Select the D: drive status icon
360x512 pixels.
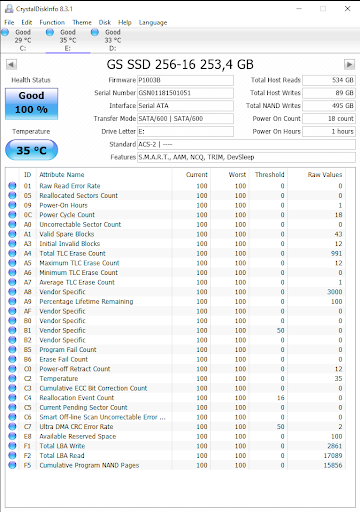95,32
